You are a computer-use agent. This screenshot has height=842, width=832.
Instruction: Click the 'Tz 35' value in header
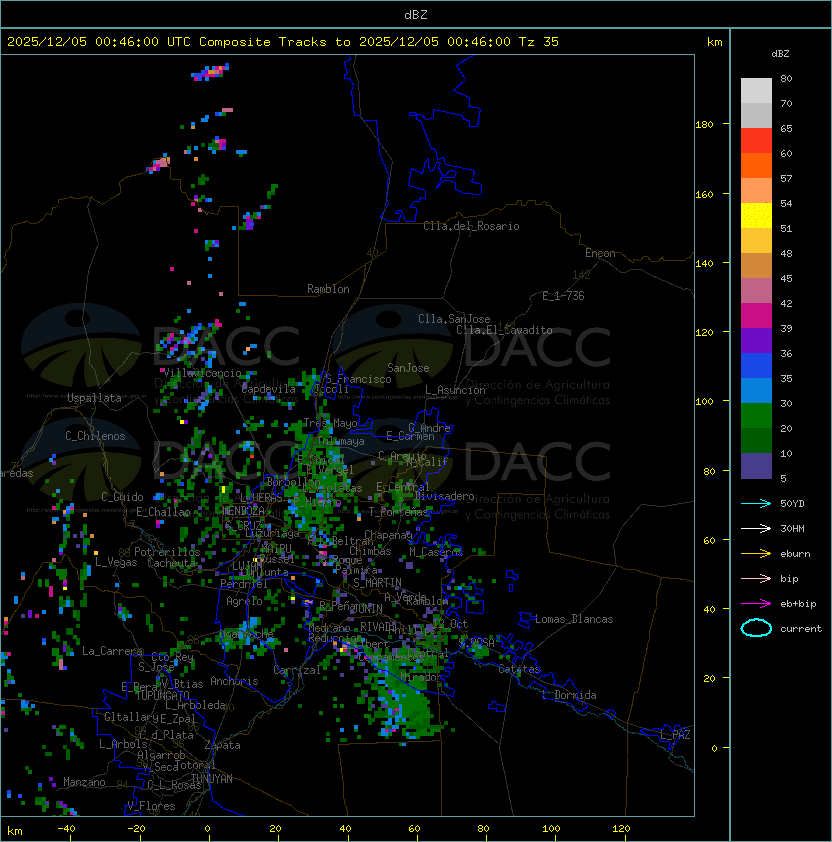(539, 42)
